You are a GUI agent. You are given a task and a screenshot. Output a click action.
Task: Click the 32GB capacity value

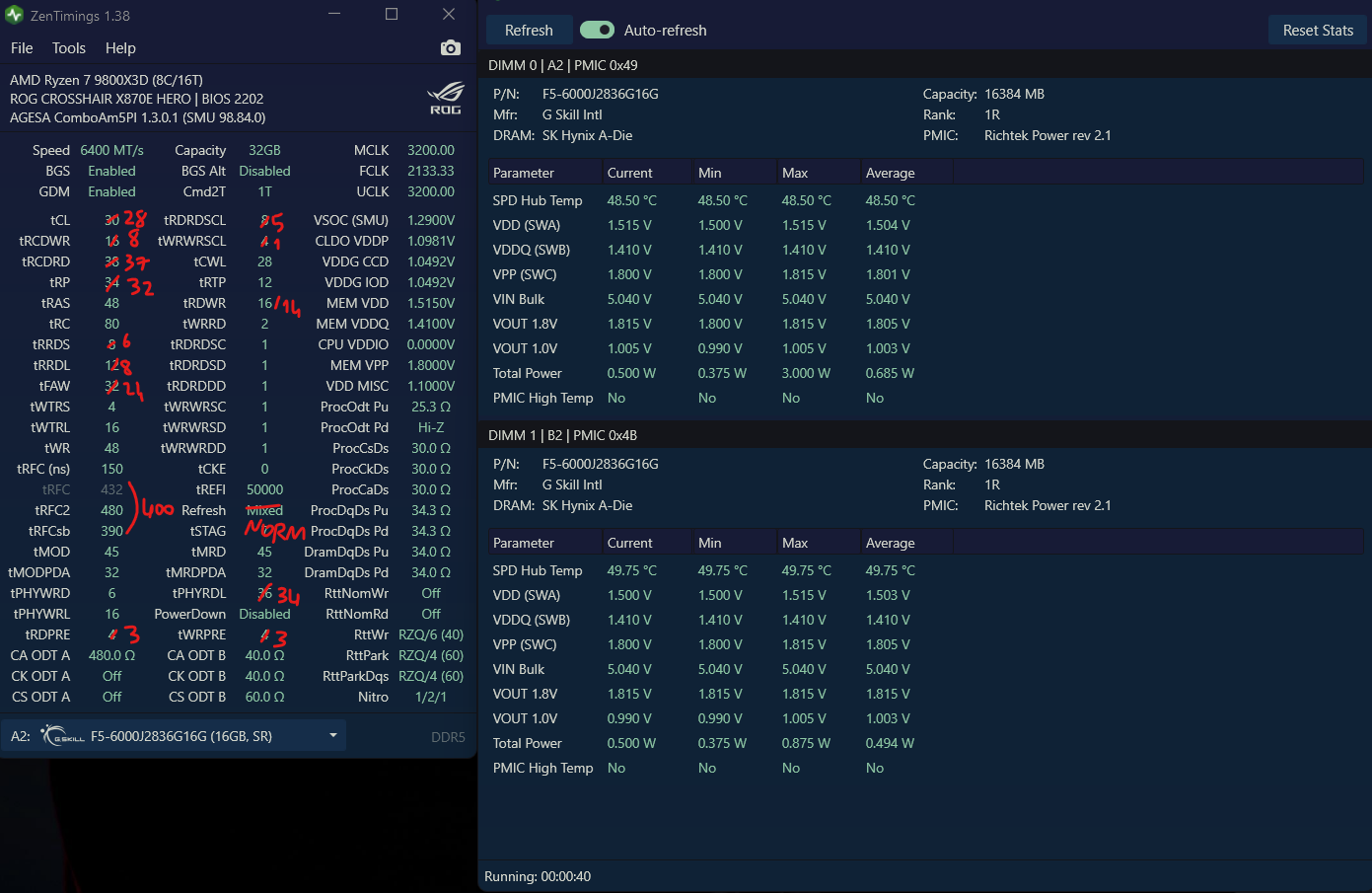coord(264,150)
